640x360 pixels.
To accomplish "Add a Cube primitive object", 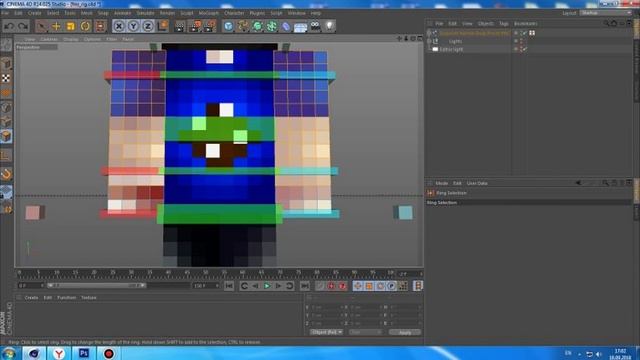I will (x=228, y=26).
